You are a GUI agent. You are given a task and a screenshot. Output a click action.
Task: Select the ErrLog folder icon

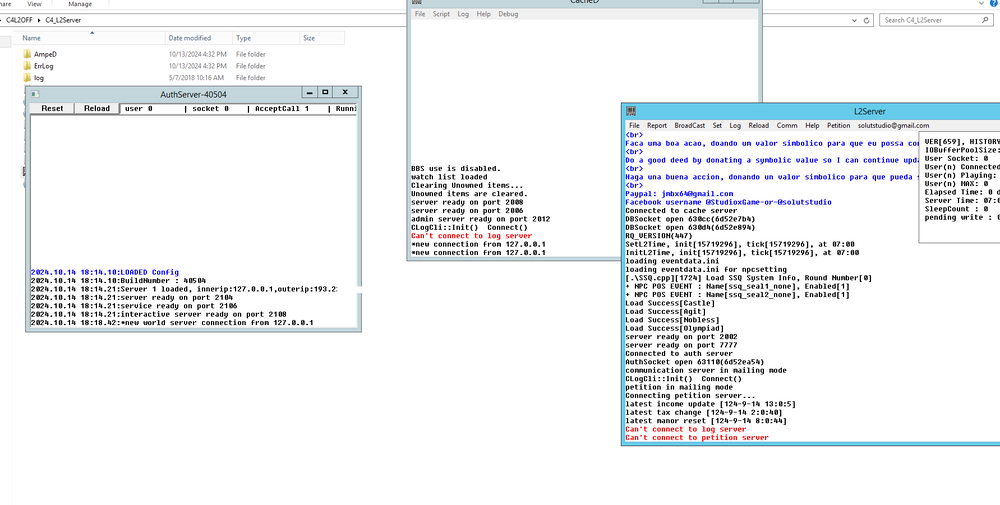point(26,66)
